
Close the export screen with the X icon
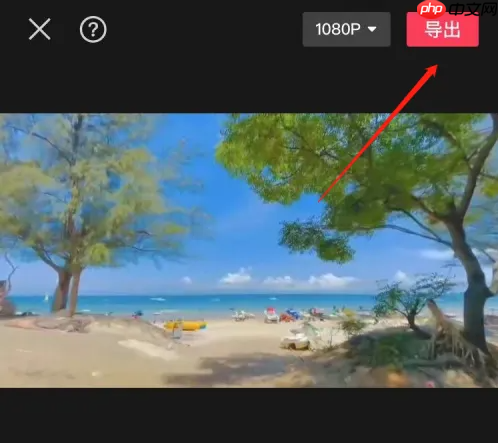(x=40, y=29)
